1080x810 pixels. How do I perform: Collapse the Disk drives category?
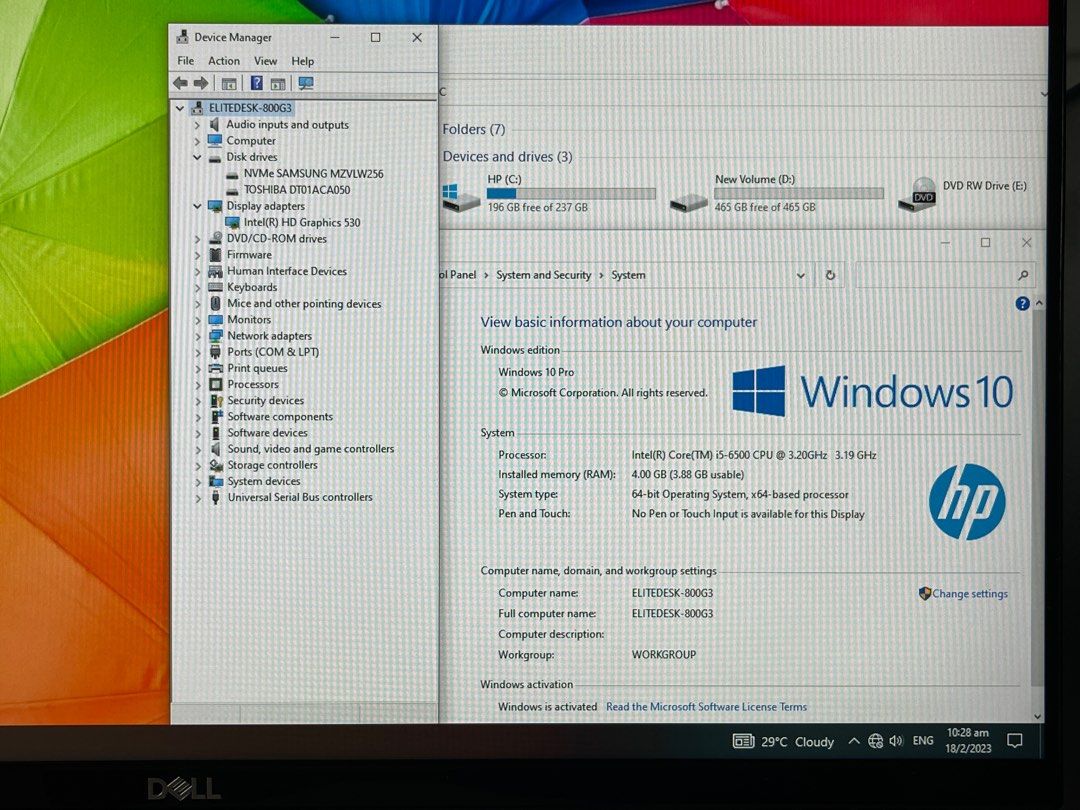(x=197, y=157)
